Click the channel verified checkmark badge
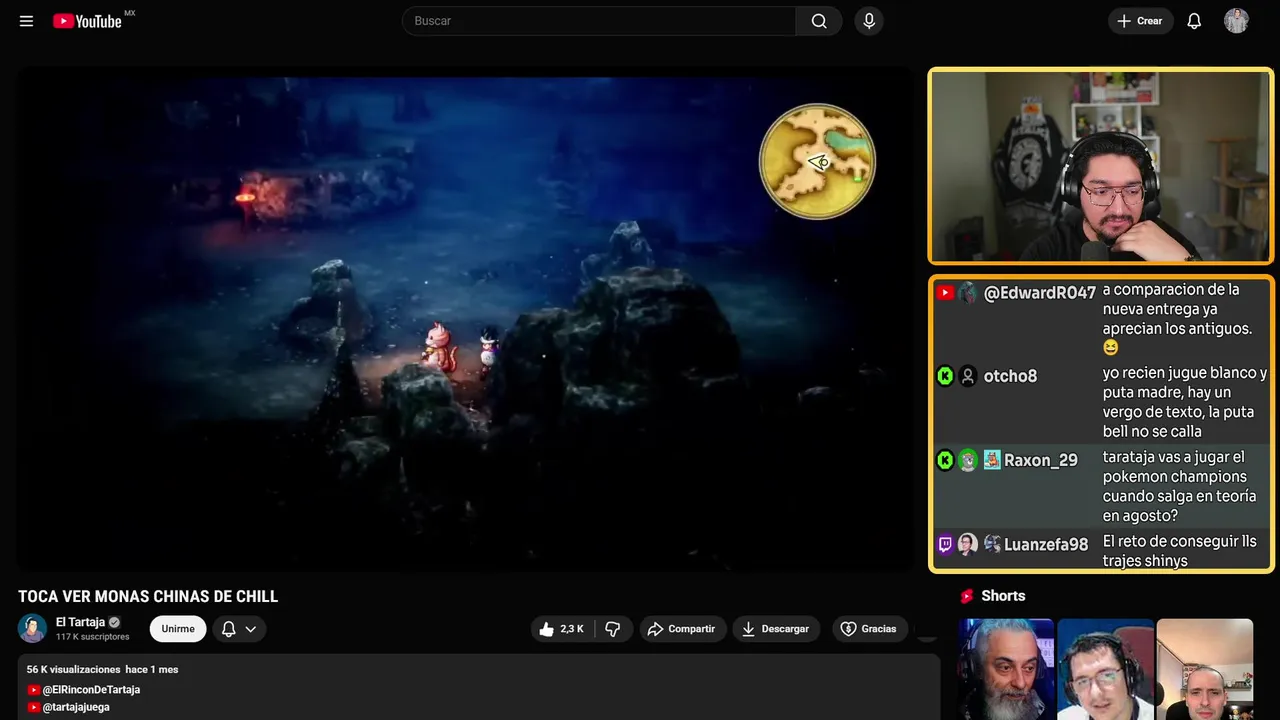 (114, 622)
